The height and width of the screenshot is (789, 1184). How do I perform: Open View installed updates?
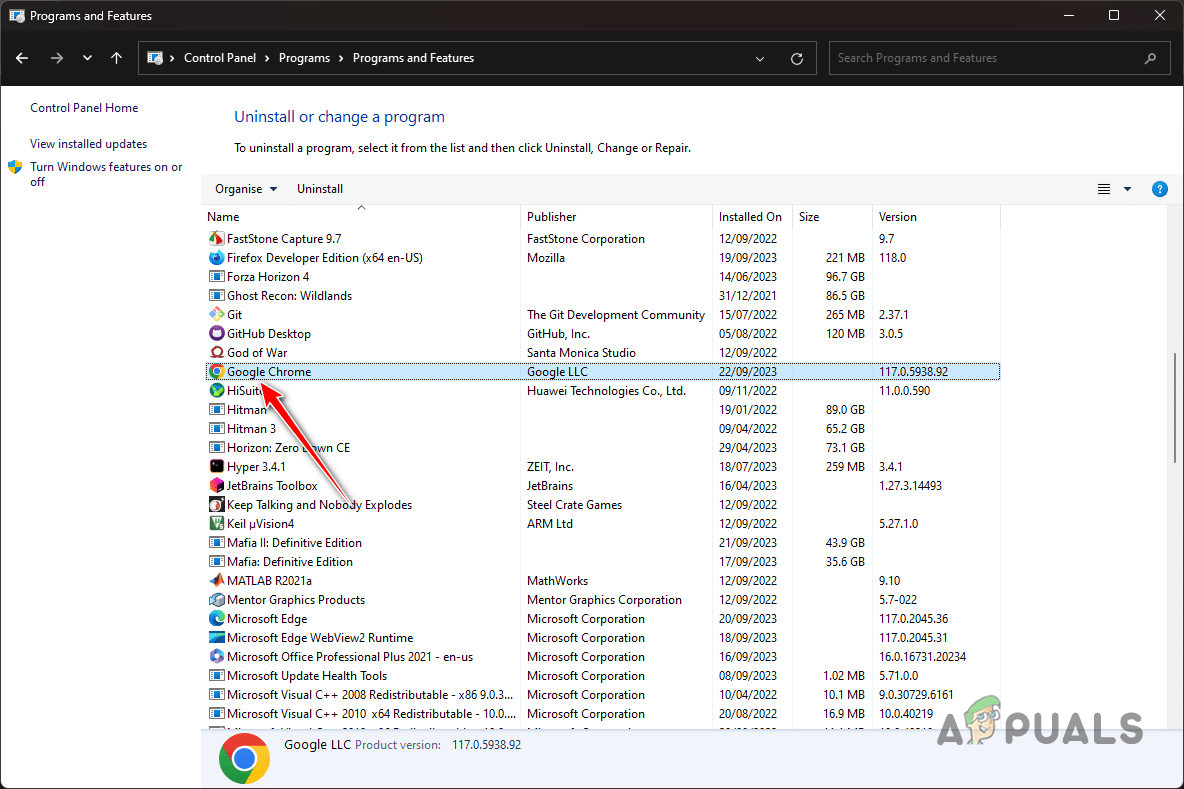[88, 143]
